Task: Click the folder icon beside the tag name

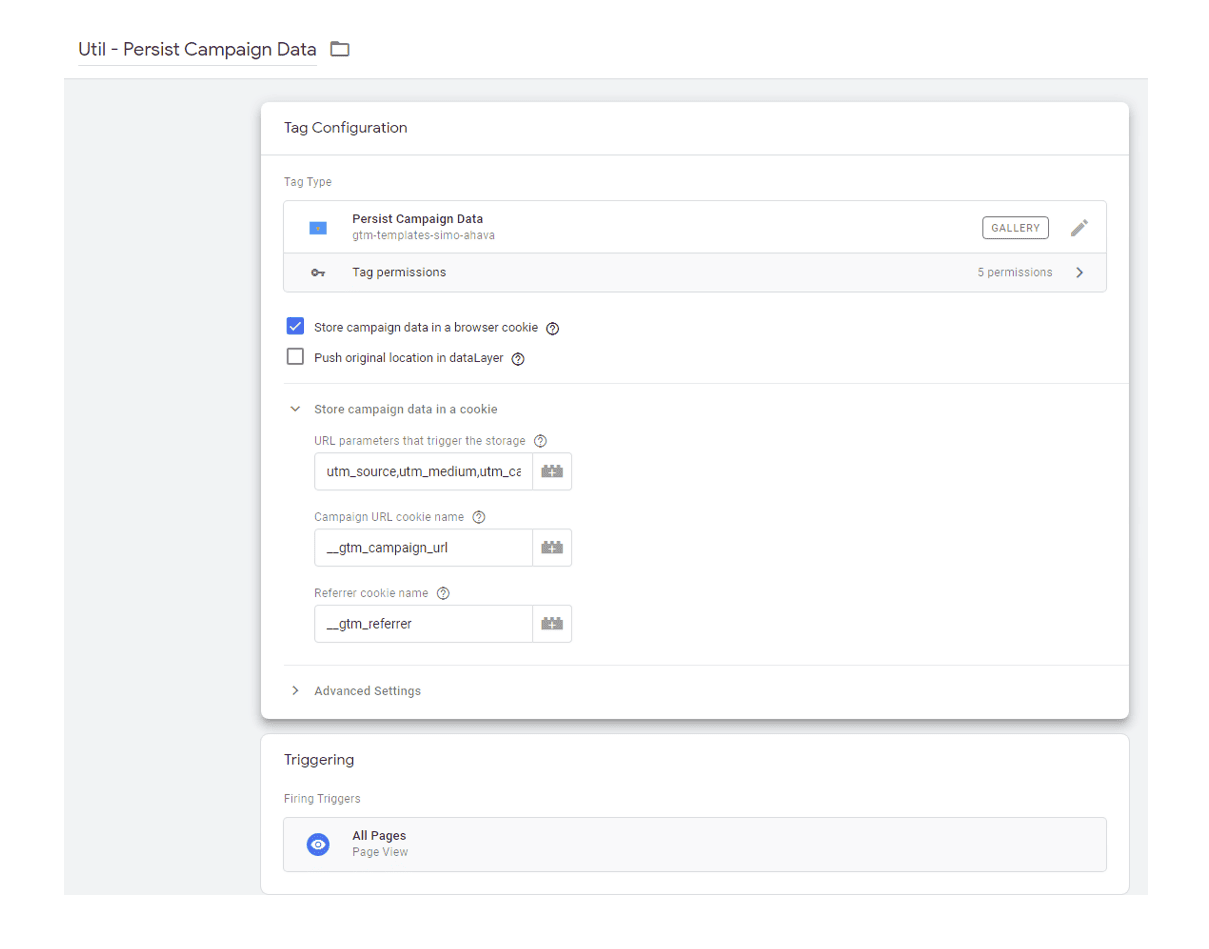Action: (340, 49)
